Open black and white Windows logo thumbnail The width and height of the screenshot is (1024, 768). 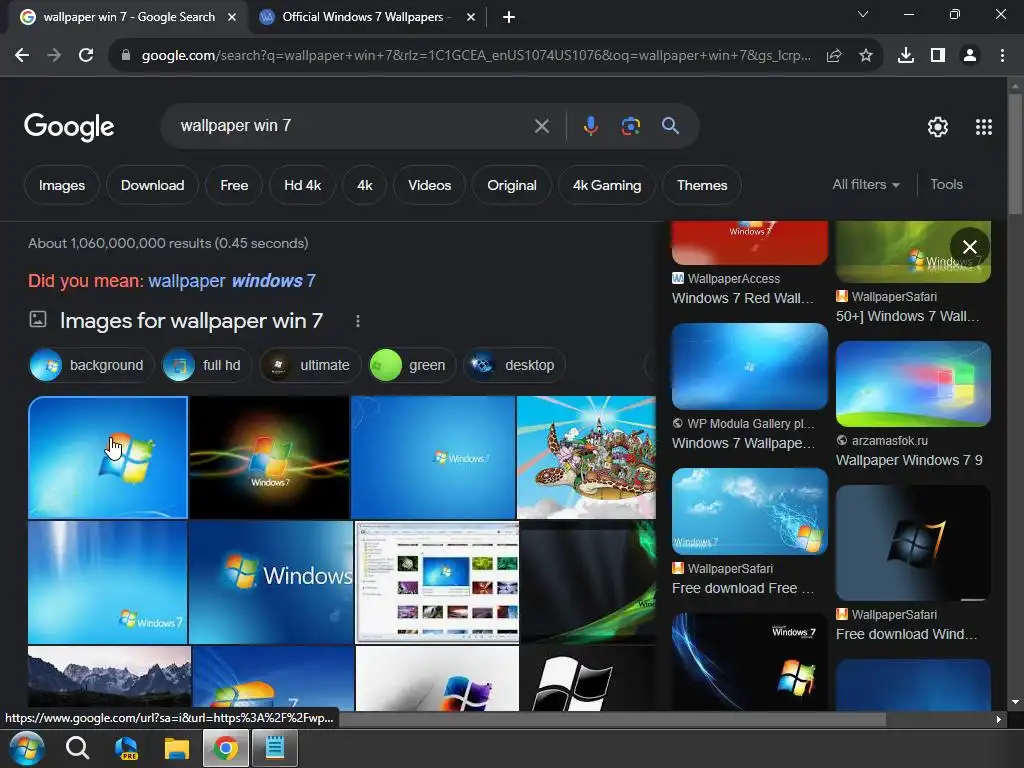(587, 678)
